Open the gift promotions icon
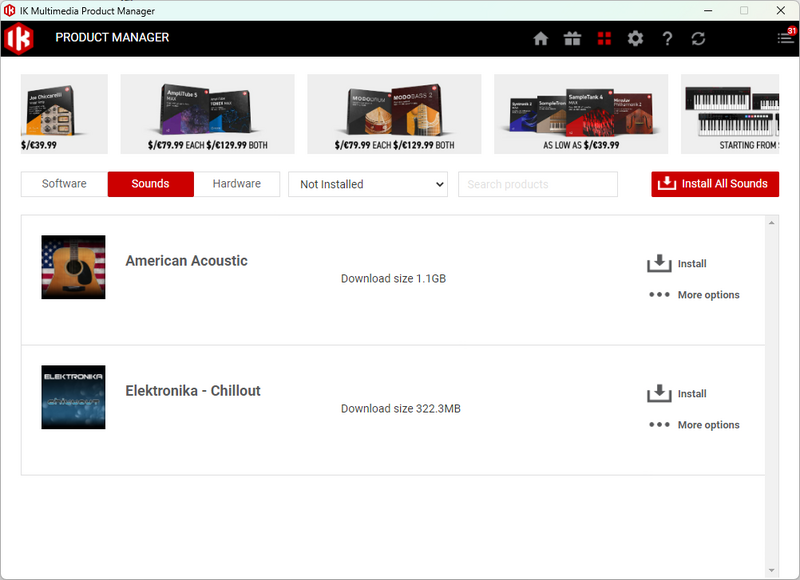Viewport: 800px width, 580px height. click(572, 38)
